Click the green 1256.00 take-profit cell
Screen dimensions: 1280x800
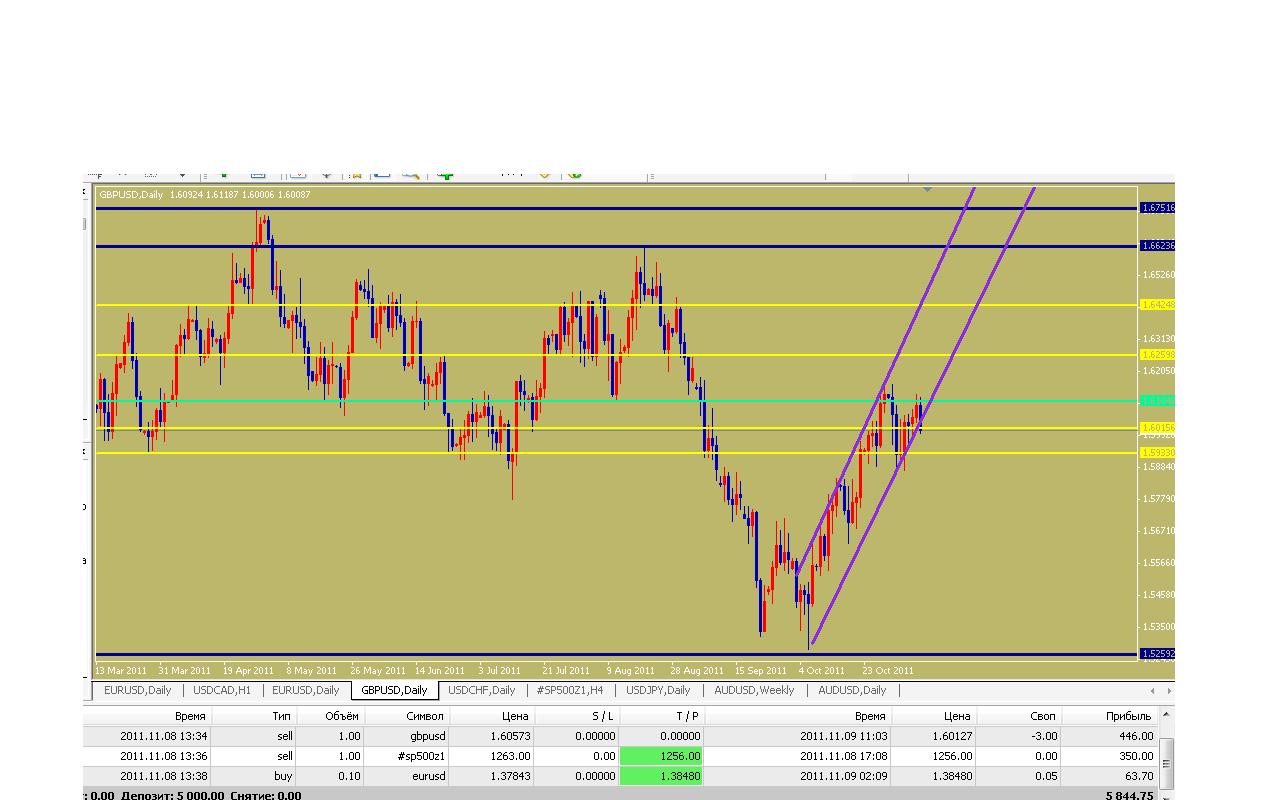662,756
